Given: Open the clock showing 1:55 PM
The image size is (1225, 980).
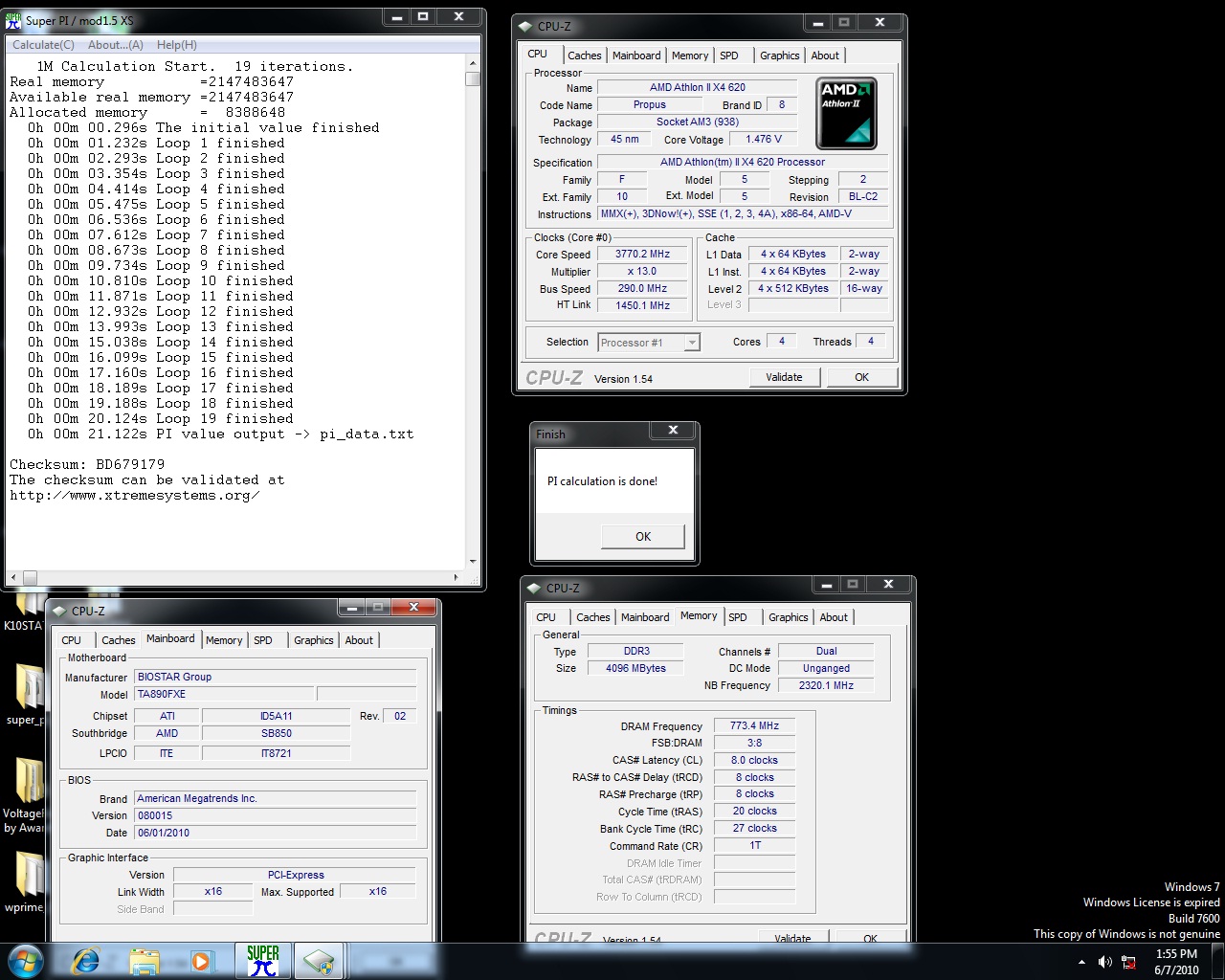Looking at the screenshot, I should [x=1176, y=961].
